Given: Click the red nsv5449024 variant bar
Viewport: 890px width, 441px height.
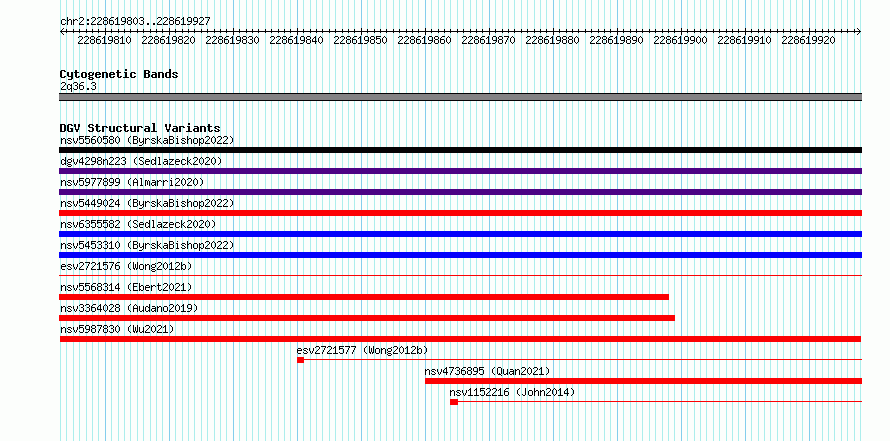Looking at the screenshot, I should coord(460,213).
